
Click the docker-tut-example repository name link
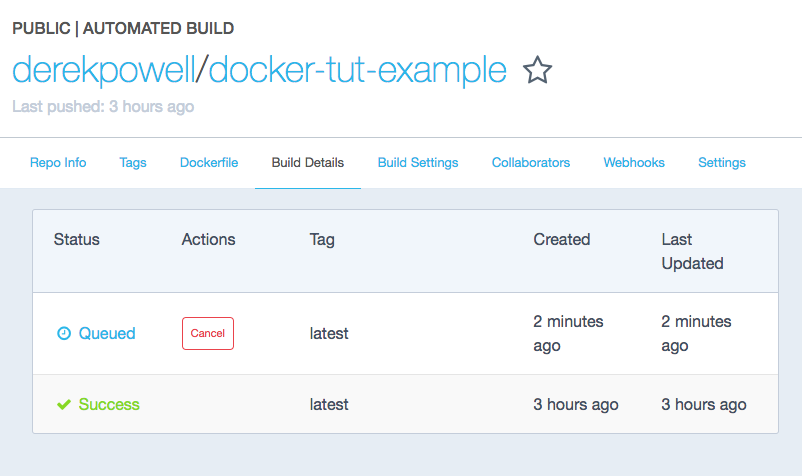357,70
